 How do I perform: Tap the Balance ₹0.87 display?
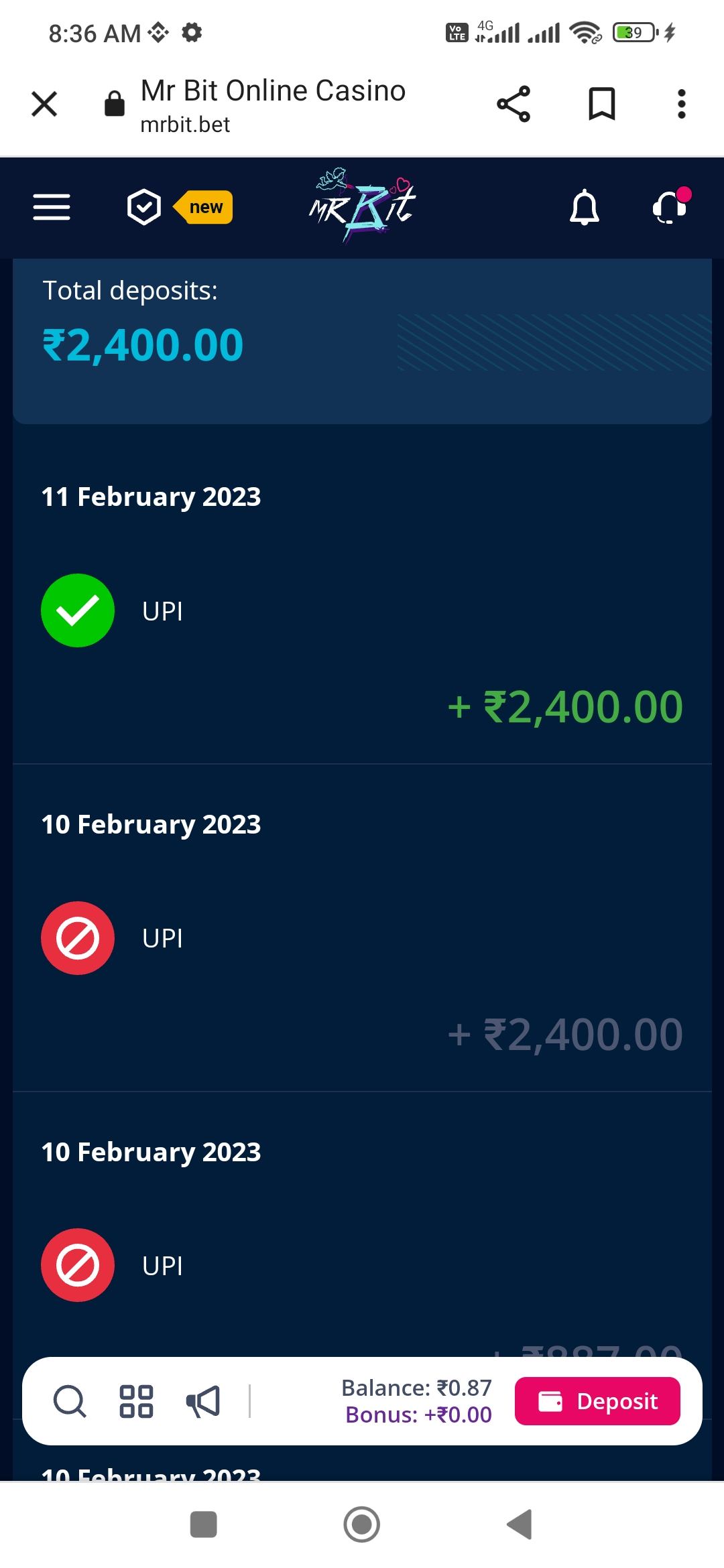tap(416, 1388)
